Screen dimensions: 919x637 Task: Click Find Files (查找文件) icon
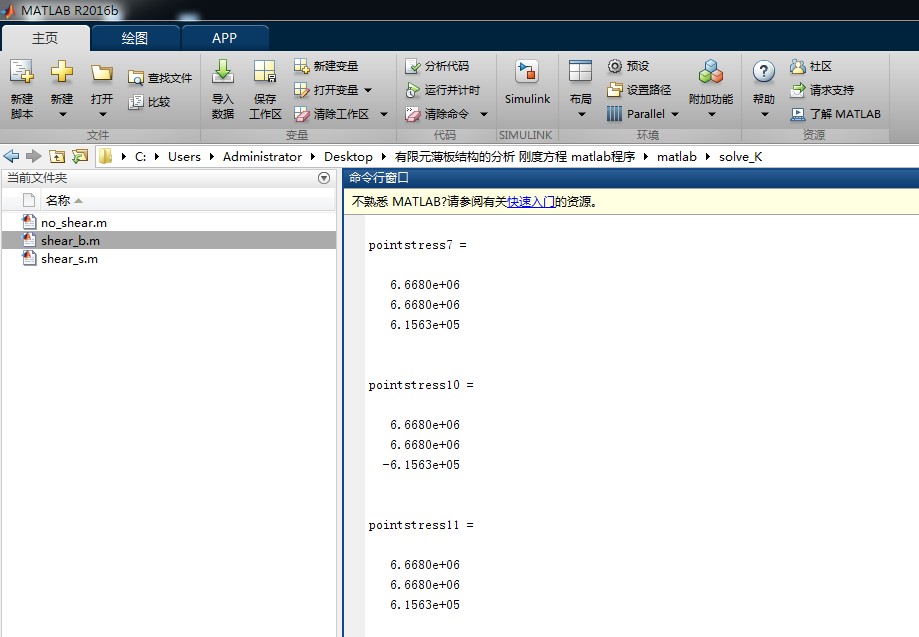click(x=135, y=78)
